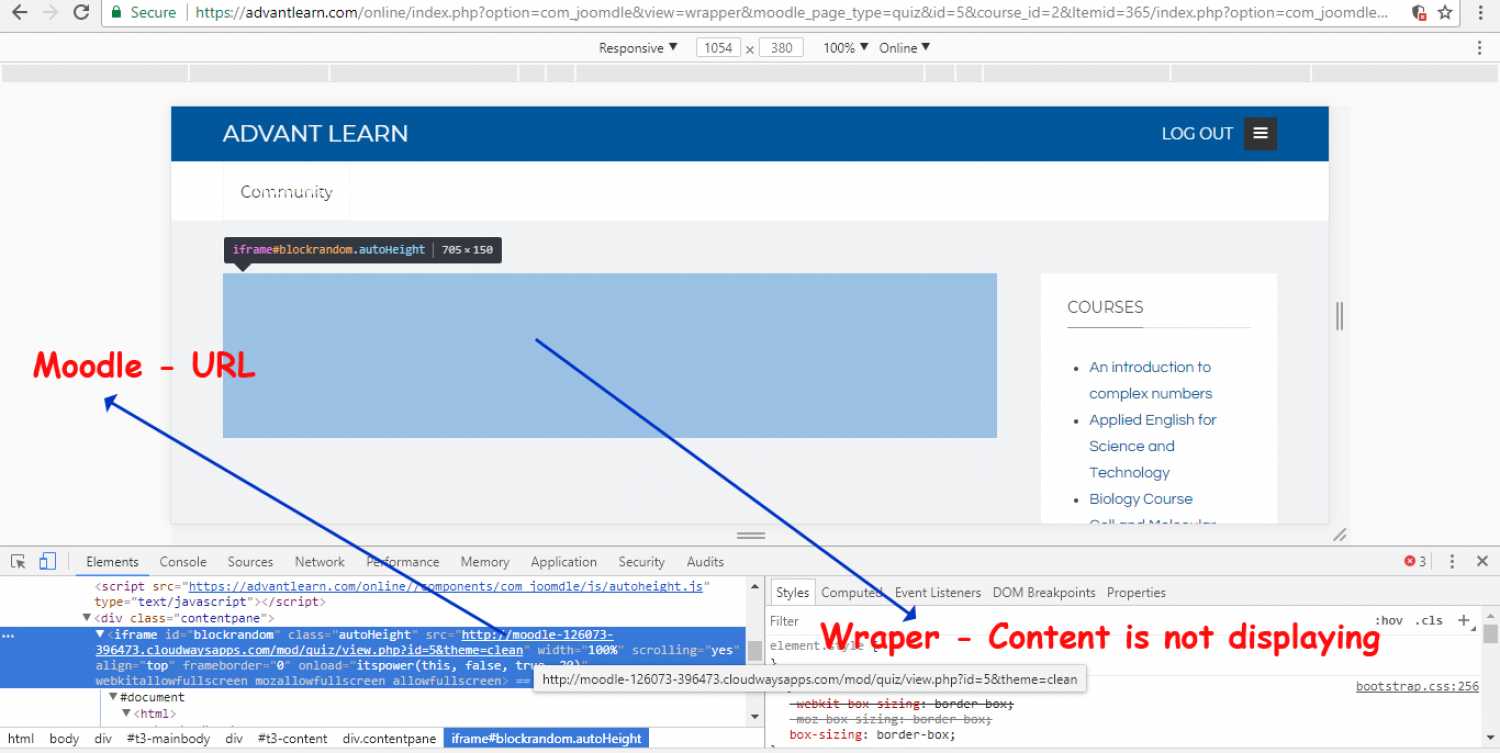Open DevTools customize three-dot menu
The image size is (1500, 753).
1452,562
